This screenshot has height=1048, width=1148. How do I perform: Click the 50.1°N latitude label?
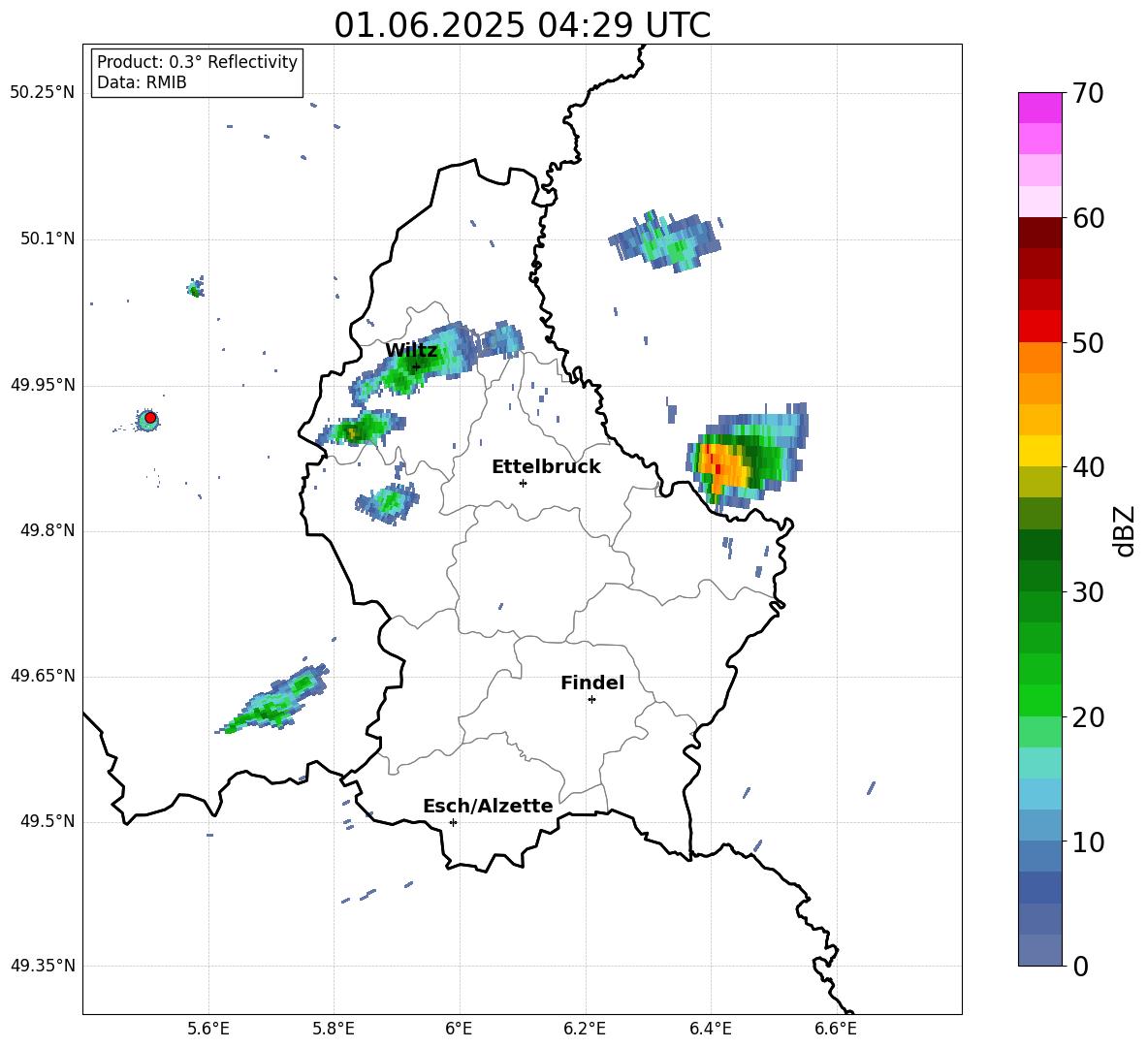48,239
